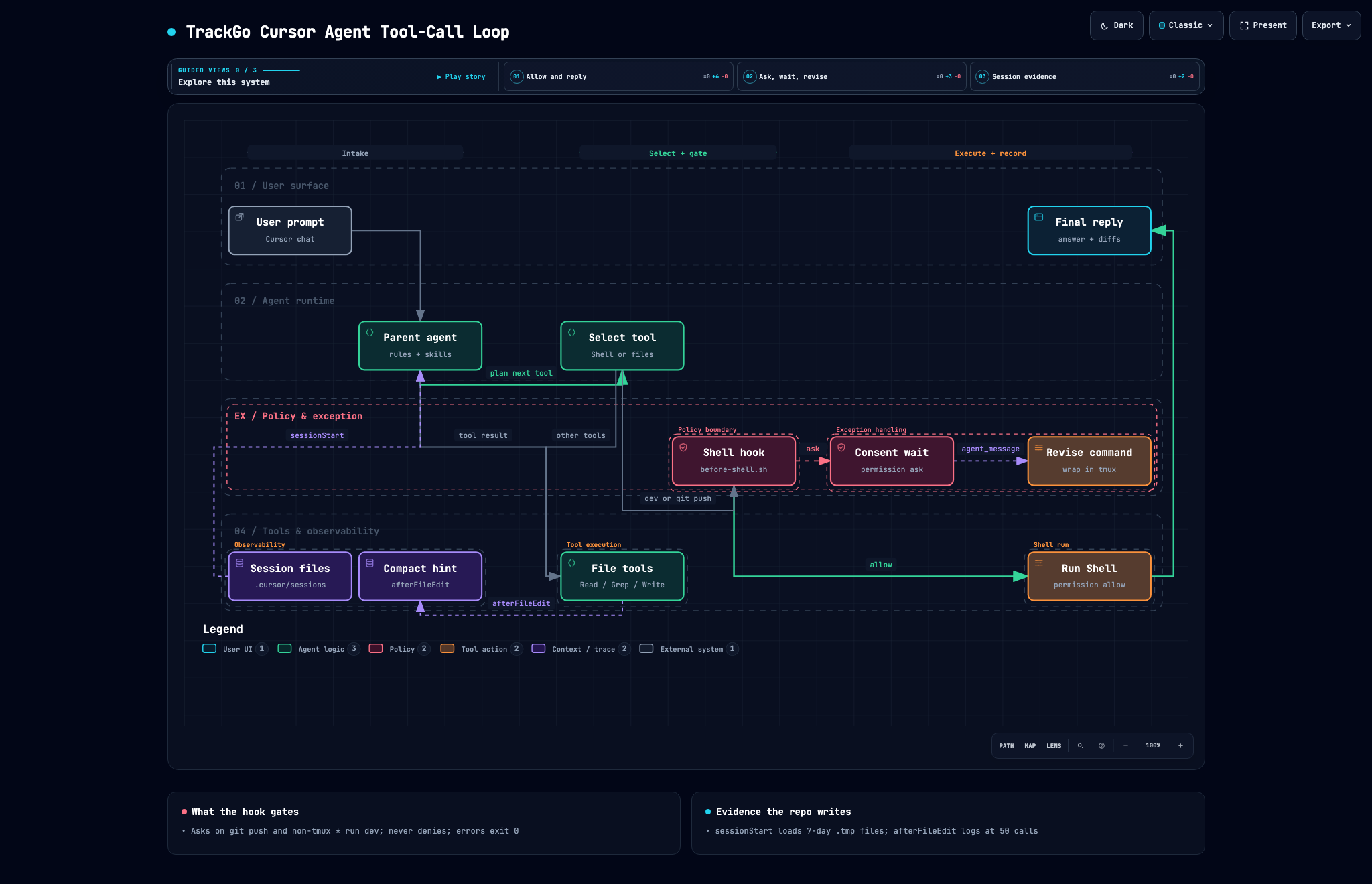Click the Consent wait node
Image resolution: width=1372 pixels, height=884 pixels.
coord(892,461)
